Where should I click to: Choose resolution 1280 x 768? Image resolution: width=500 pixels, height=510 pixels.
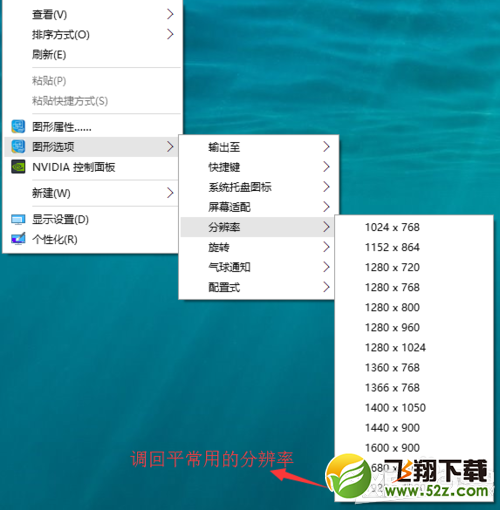pyautogui.click(x=414, y=287)
